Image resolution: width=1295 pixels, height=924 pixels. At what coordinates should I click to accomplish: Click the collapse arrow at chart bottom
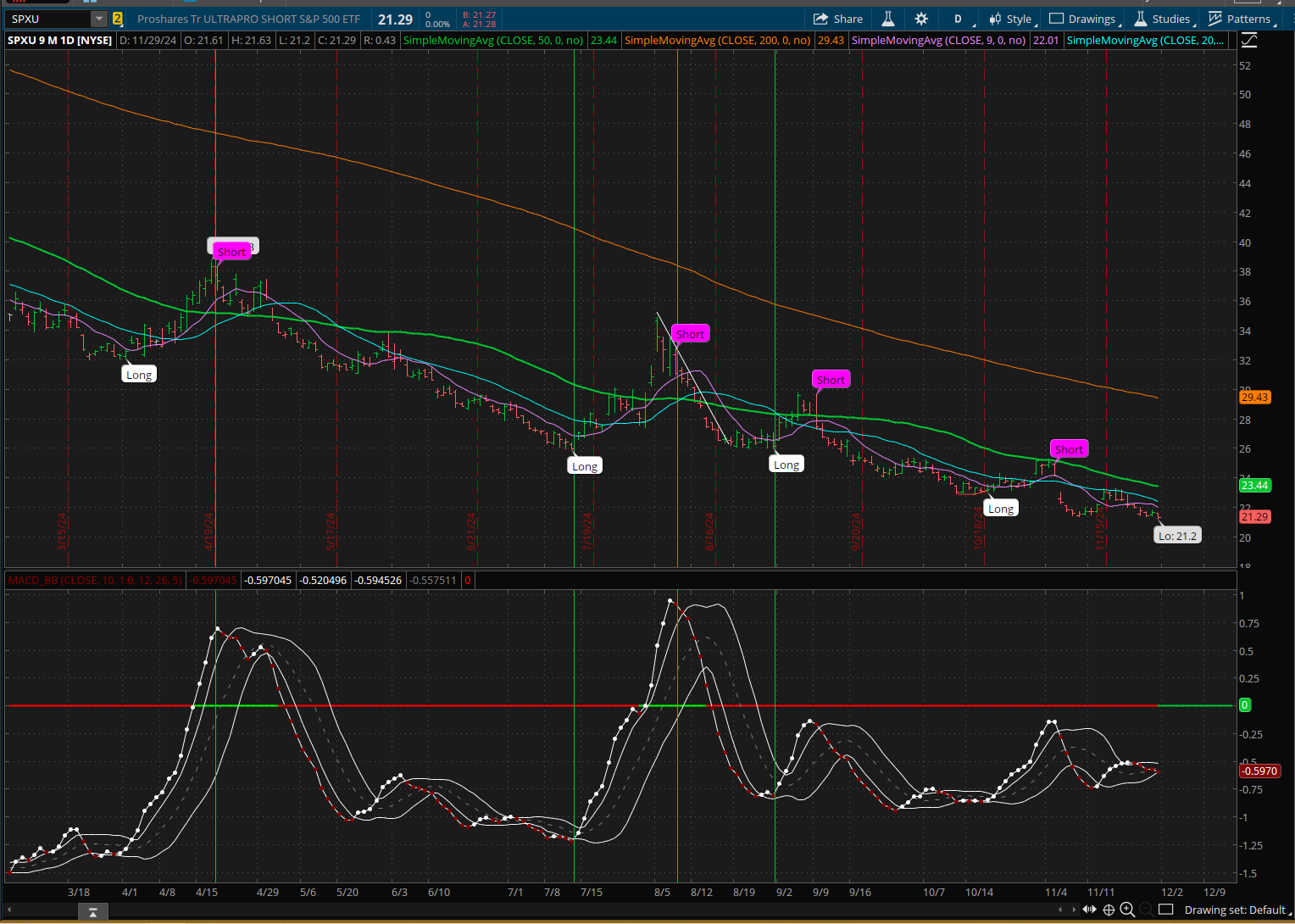[92, 911]
